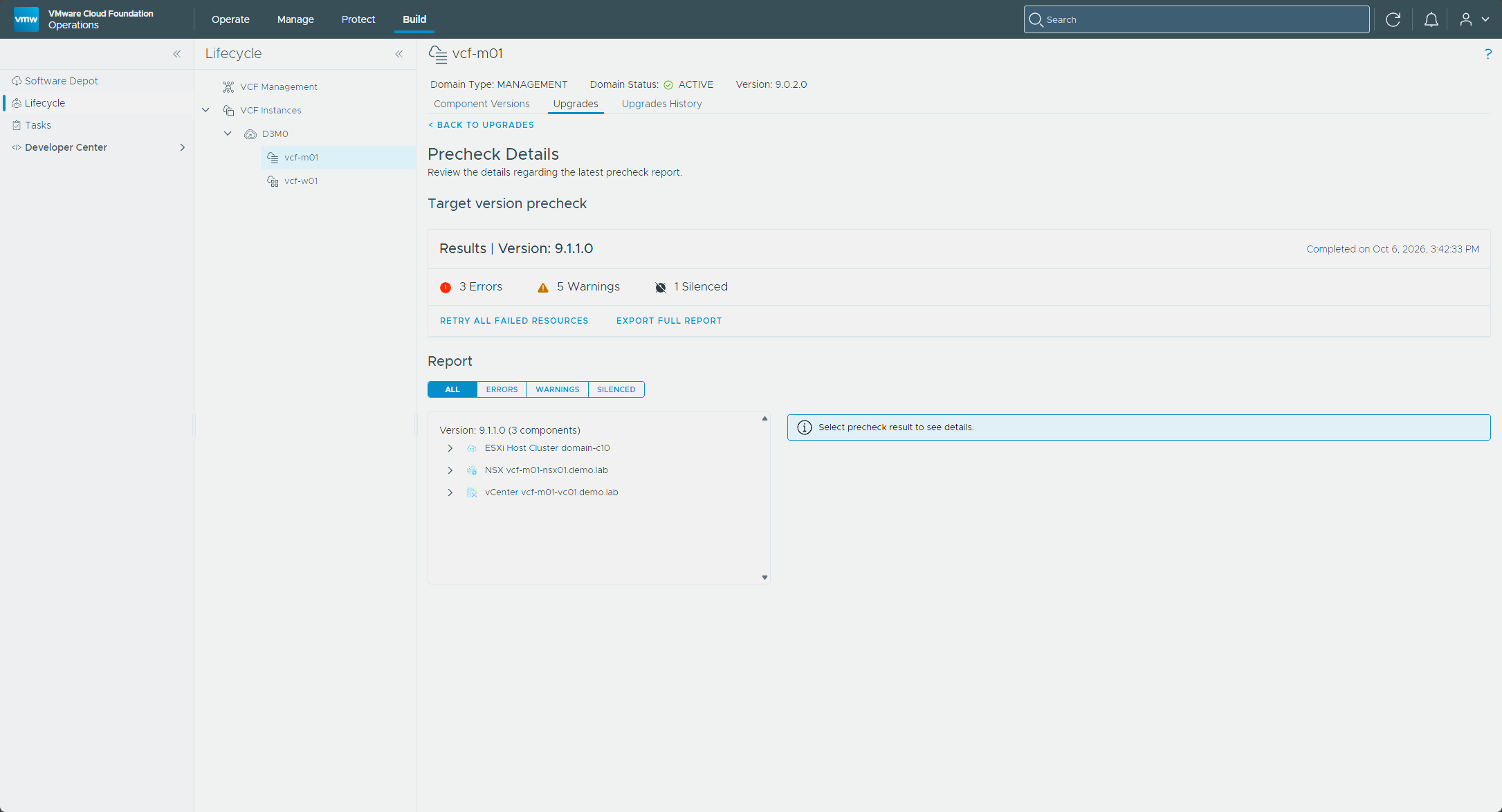
Task: Collapse the left navigation sidebar
Action: click(x=177, y=54)
